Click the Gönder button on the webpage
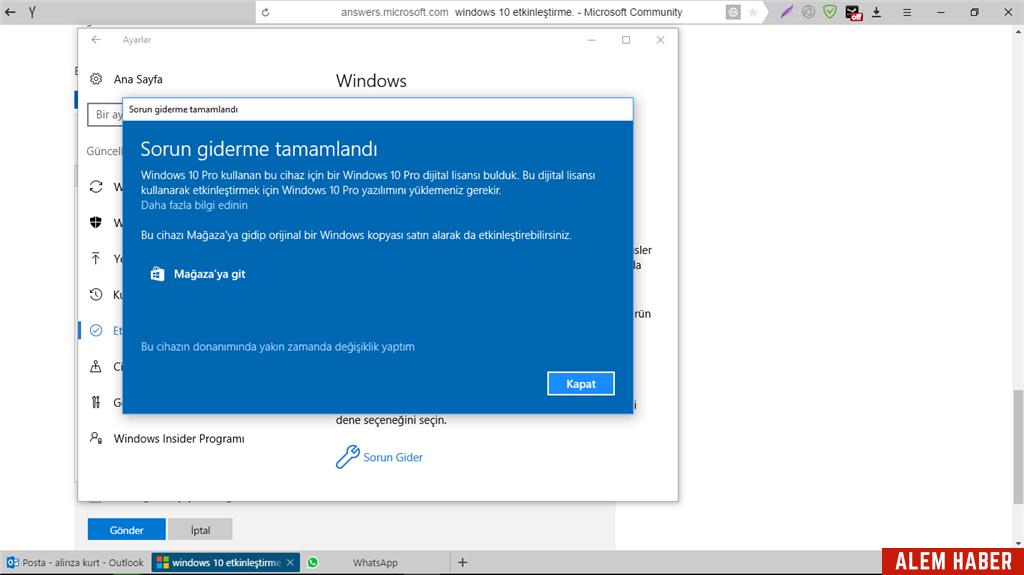This screenshot has height=575, width=1024. click(x=127, y=530)
